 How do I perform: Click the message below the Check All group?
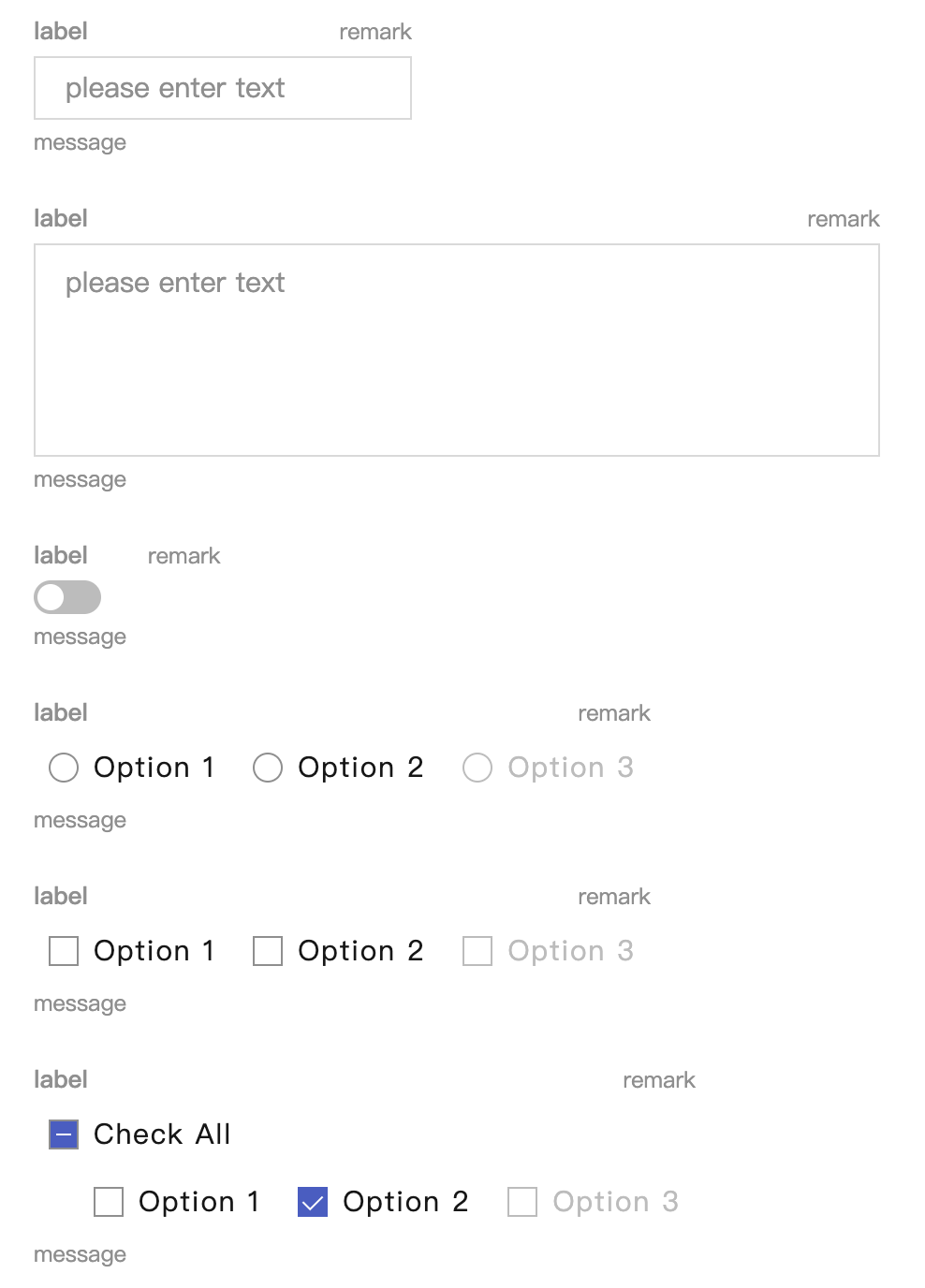(x=80, y=1254)
